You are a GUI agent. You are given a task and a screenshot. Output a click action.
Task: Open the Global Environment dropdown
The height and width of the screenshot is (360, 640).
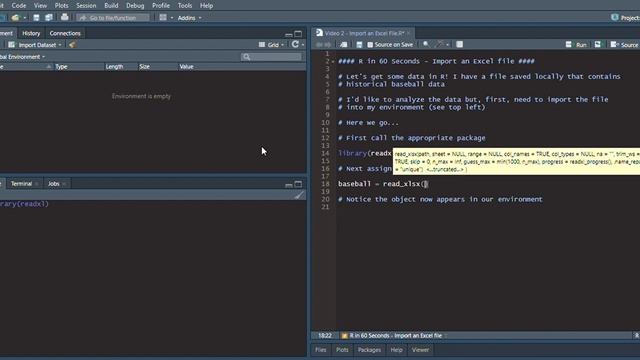22,57
